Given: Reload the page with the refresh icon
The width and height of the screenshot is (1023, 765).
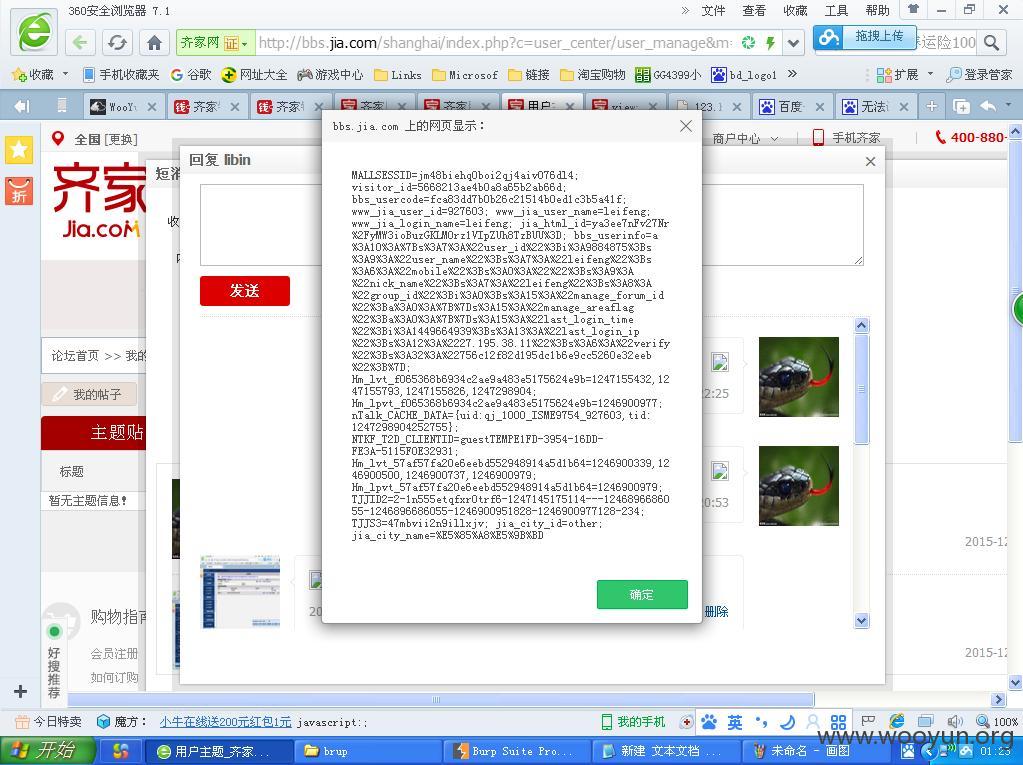Looking at the screenshot, I should pos(117,43).
